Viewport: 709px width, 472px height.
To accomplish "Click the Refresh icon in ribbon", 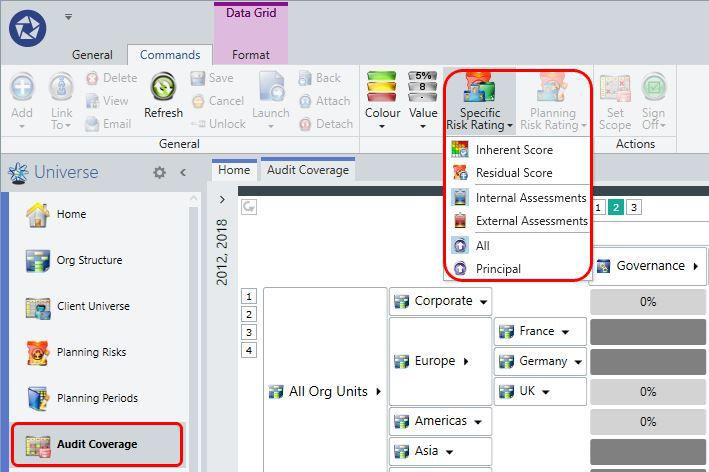I will click(163, 96).
